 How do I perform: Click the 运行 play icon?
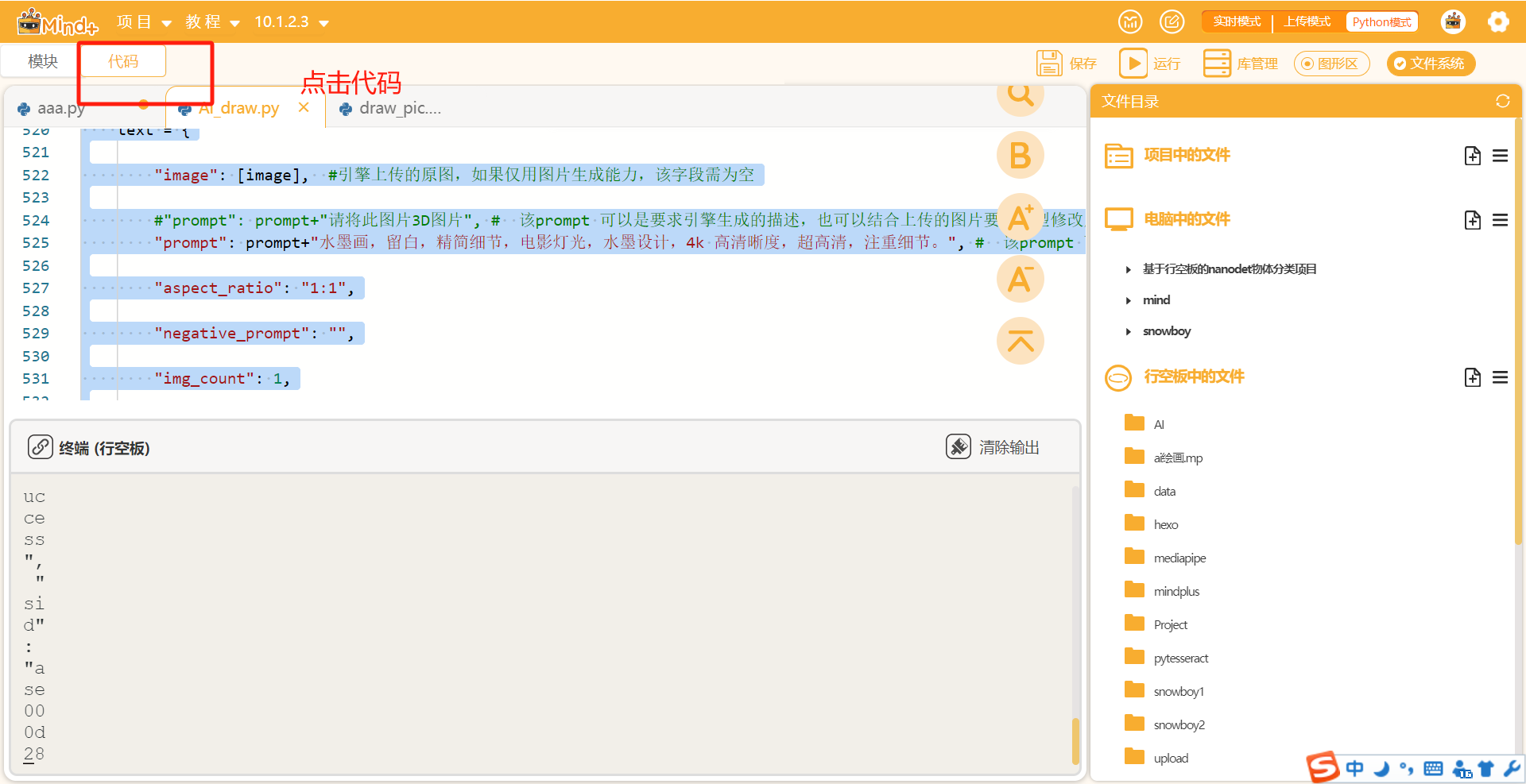click(1133, 64)
